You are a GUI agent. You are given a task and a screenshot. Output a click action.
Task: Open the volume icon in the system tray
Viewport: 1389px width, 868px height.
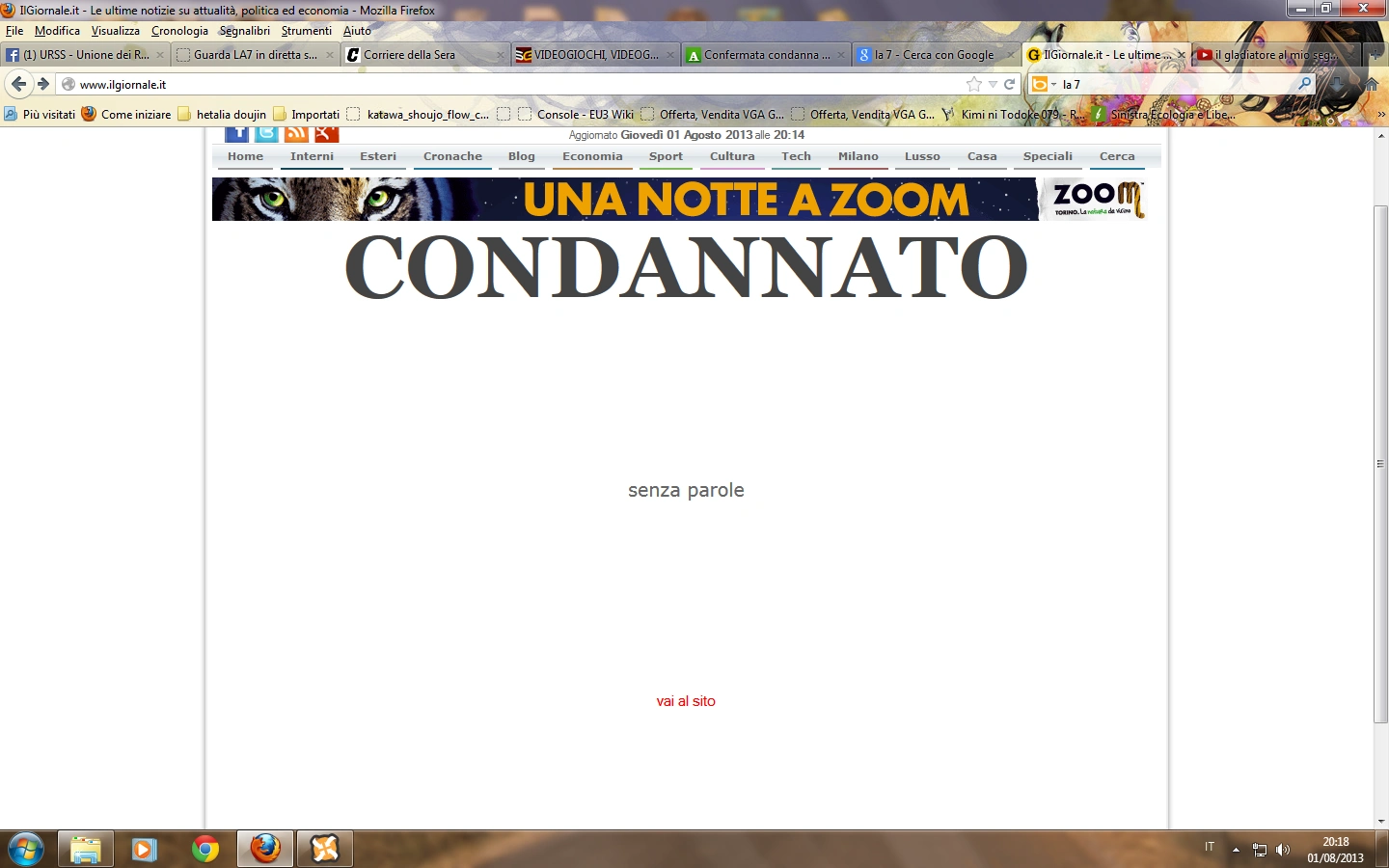point(1283,850)
